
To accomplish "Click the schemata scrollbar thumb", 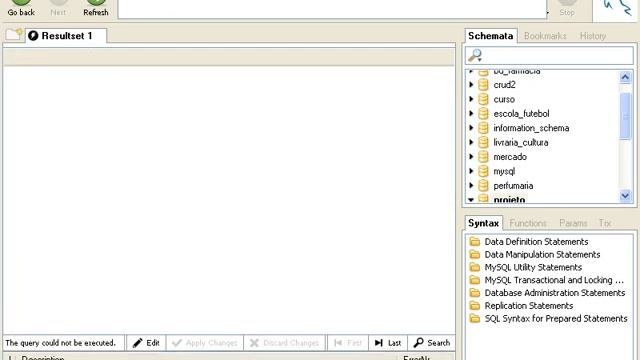I will 625,116.
